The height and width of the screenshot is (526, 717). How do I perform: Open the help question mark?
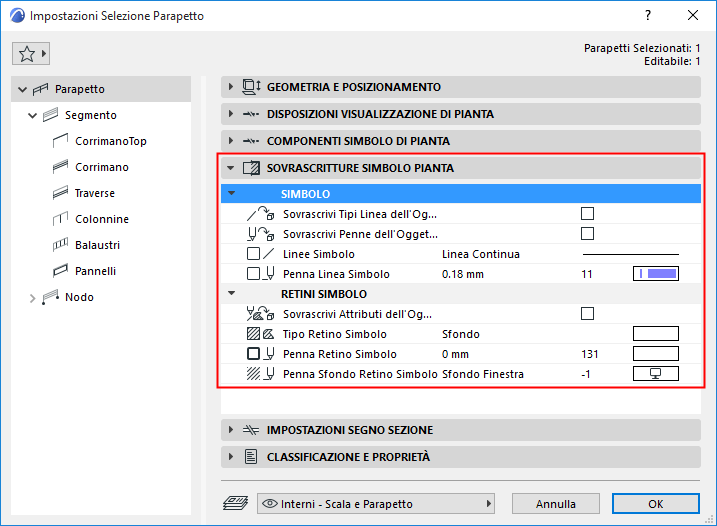(x=648, y=15)
